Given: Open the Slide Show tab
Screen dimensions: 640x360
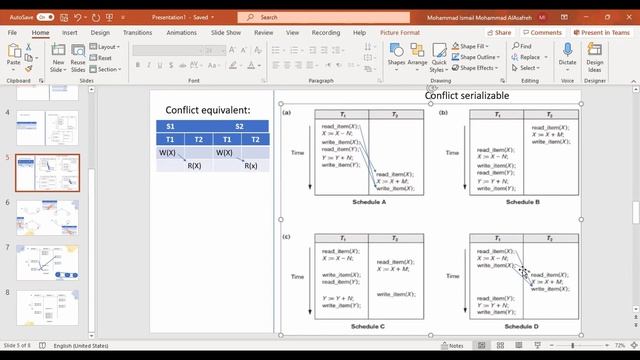Looking at the screenshot, I should click(x=226, y=32).
